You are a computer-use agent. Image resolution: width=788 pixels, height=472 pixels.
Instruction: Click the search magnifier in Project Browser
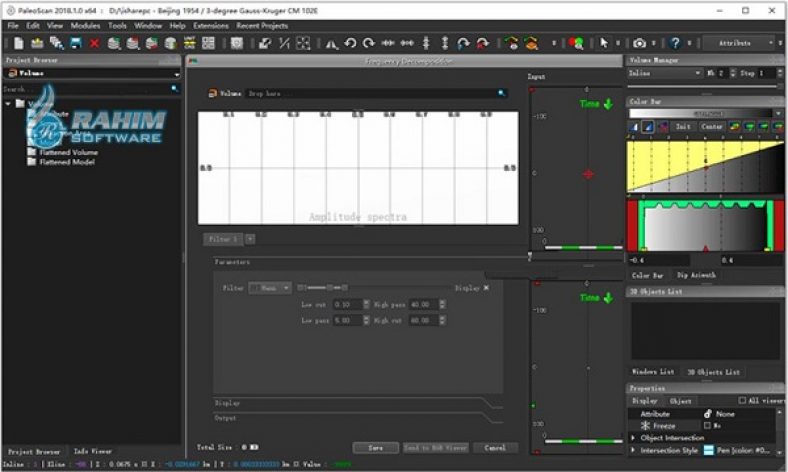pyautogui.click(x=174, y=88)
